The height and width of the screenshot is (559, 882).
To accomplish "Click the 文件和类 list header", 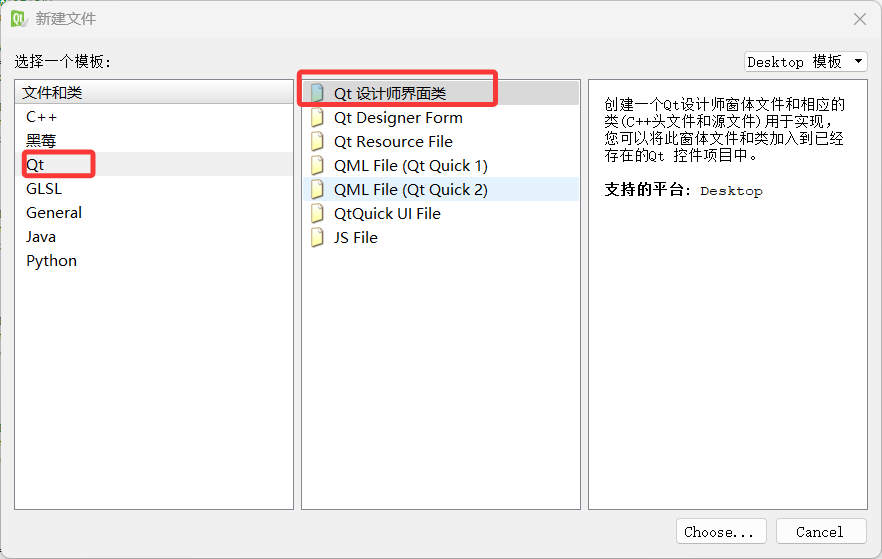I will coord(154,92).
